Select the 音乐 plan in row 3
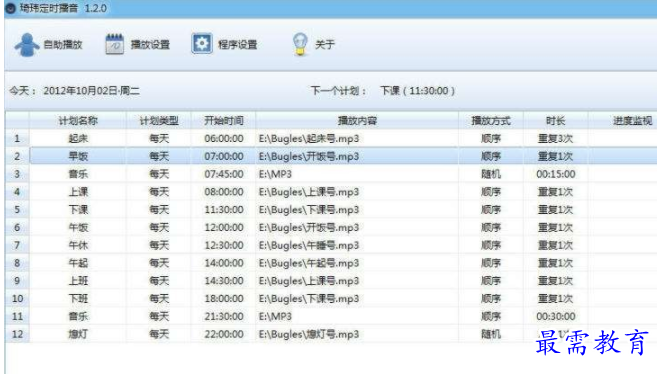This screenshot has height=374, width=657. tap(78, 174)
